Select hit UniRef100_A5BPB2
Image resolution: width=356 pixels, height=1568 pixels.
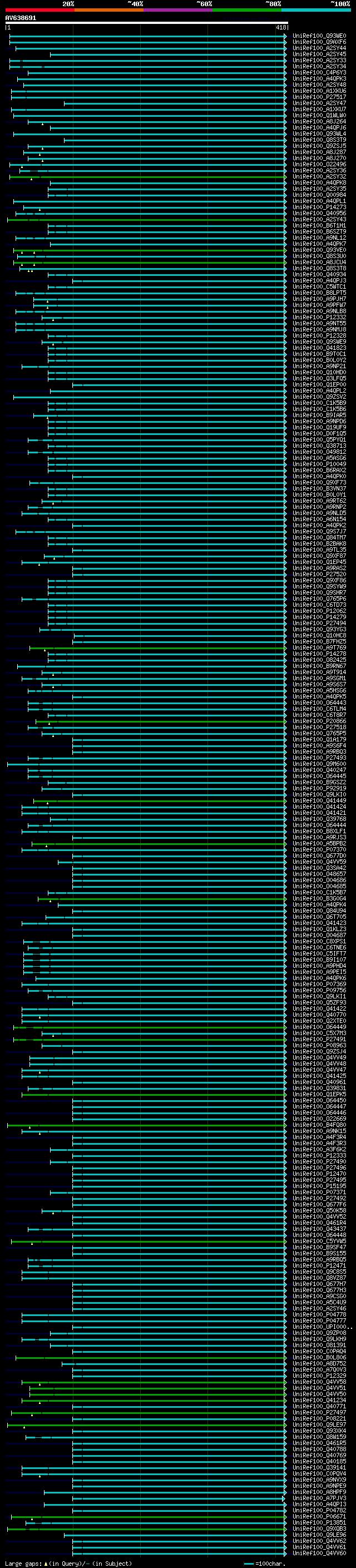point(319,844)
